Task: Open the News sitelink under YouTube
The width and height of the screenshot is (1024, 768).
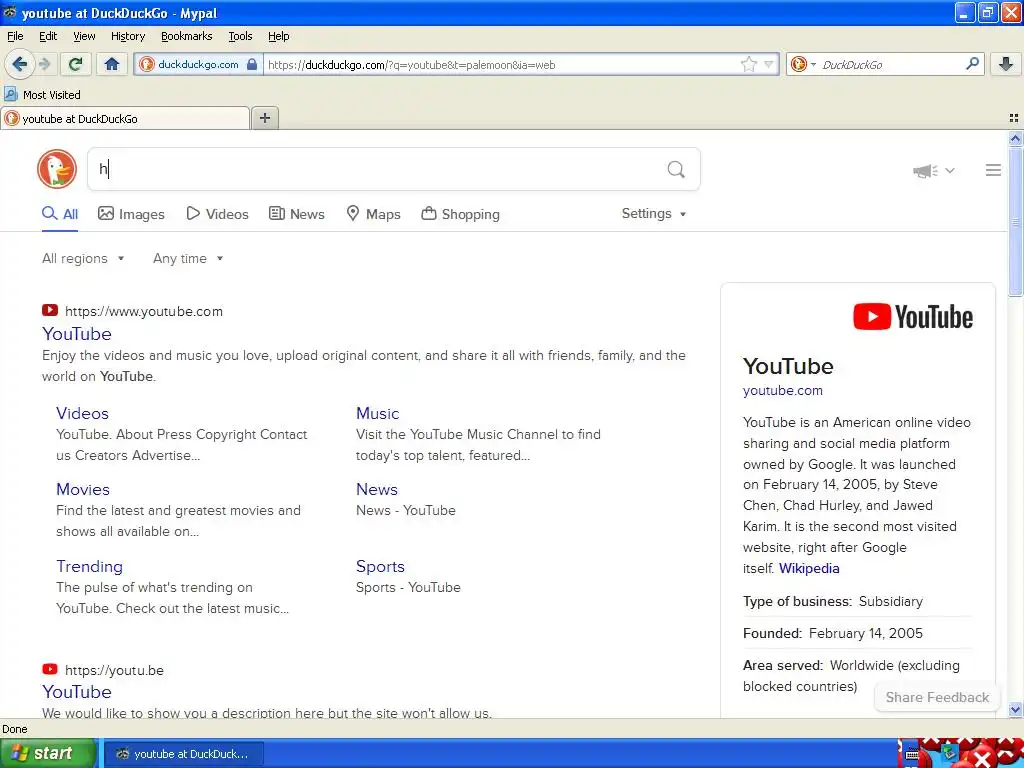Action: tap(377, 489)
